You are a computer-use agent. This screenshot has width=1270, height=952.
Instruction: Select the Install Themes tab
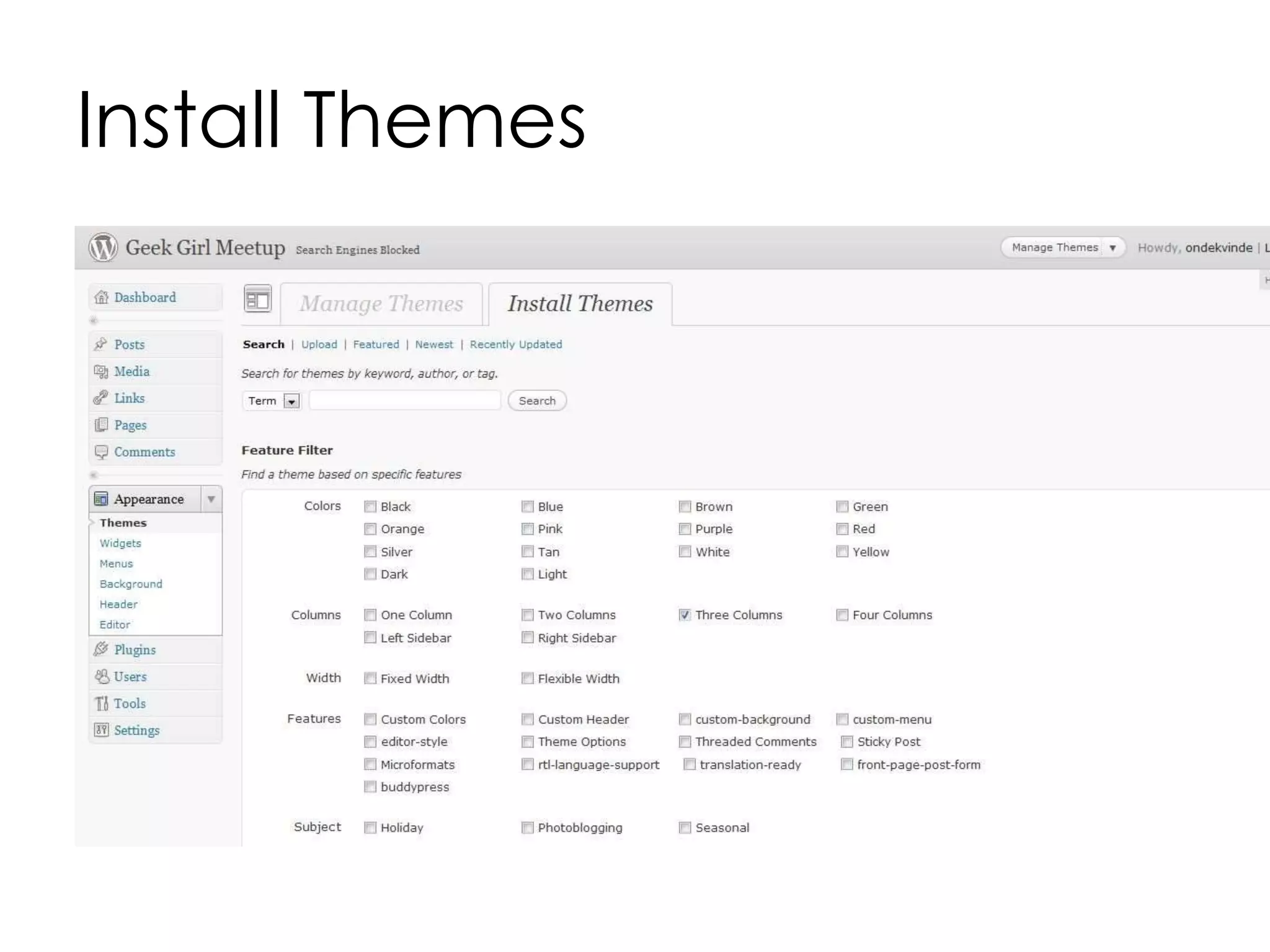point(580,304)
